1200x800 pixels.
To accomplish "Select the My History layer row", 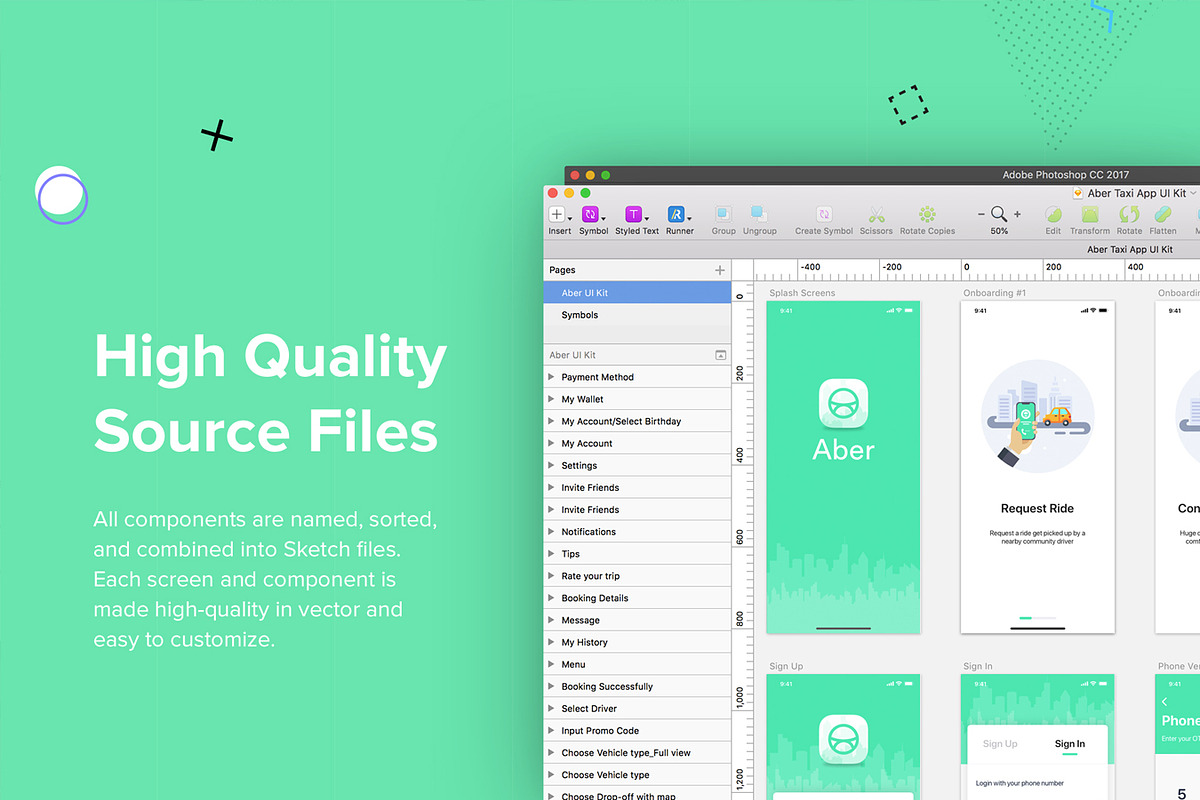I will pyautogui.click(x=638, y=642).
